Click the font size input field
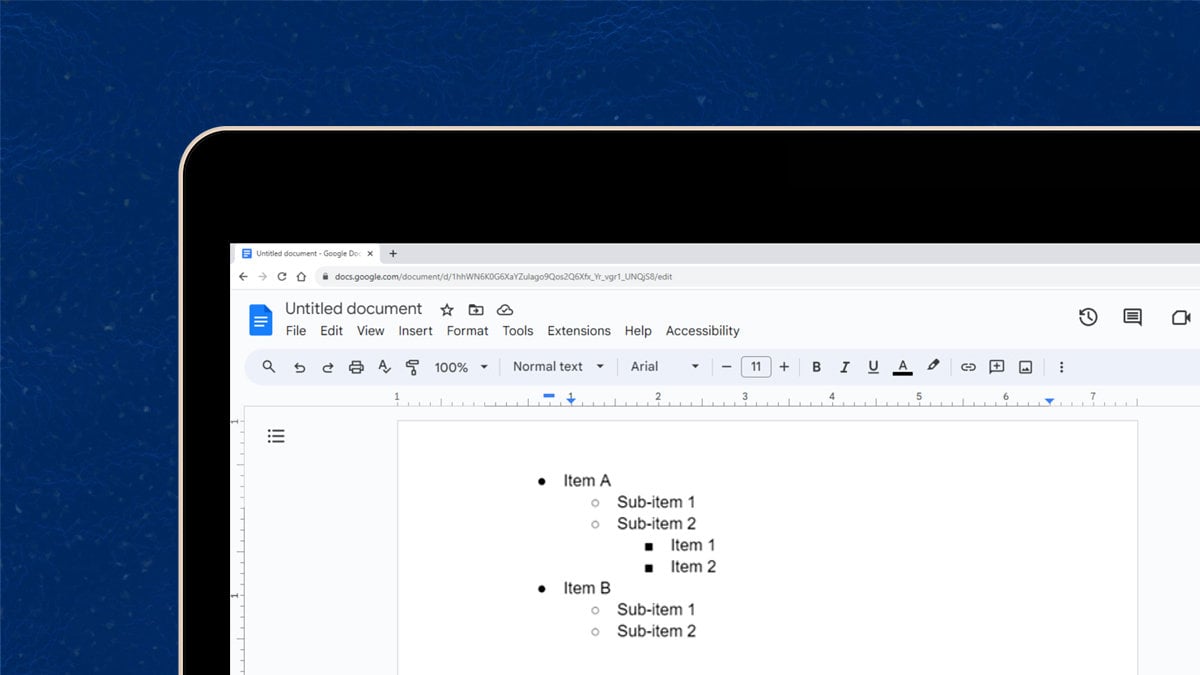Viewport: 1200px width, 675px height. [755, 367]
